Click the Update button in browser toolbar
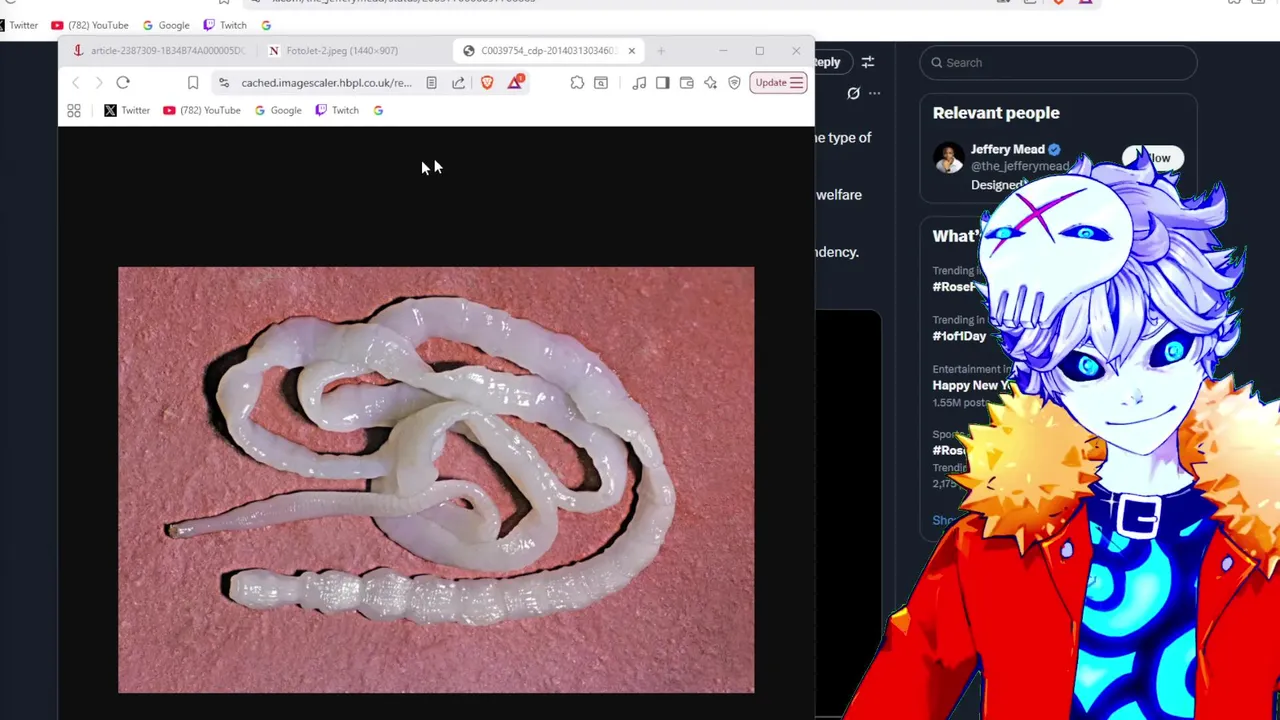1280x720 pixels. tap(778, 83)
